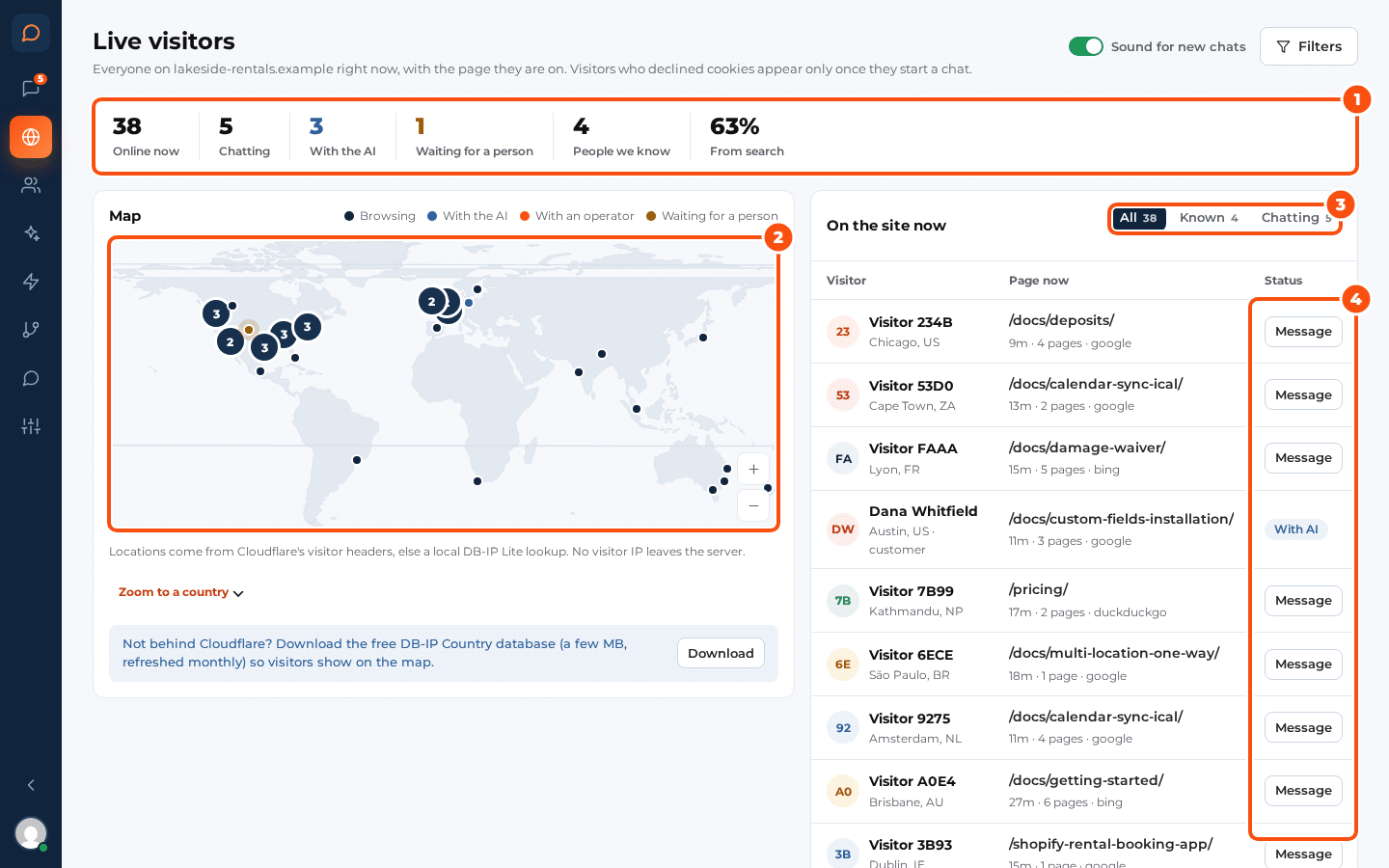Image resolution: width=1389 pixels, height=868 pixels.
Task: Open the lightning bolt automations icon
Action: [31, 282]
